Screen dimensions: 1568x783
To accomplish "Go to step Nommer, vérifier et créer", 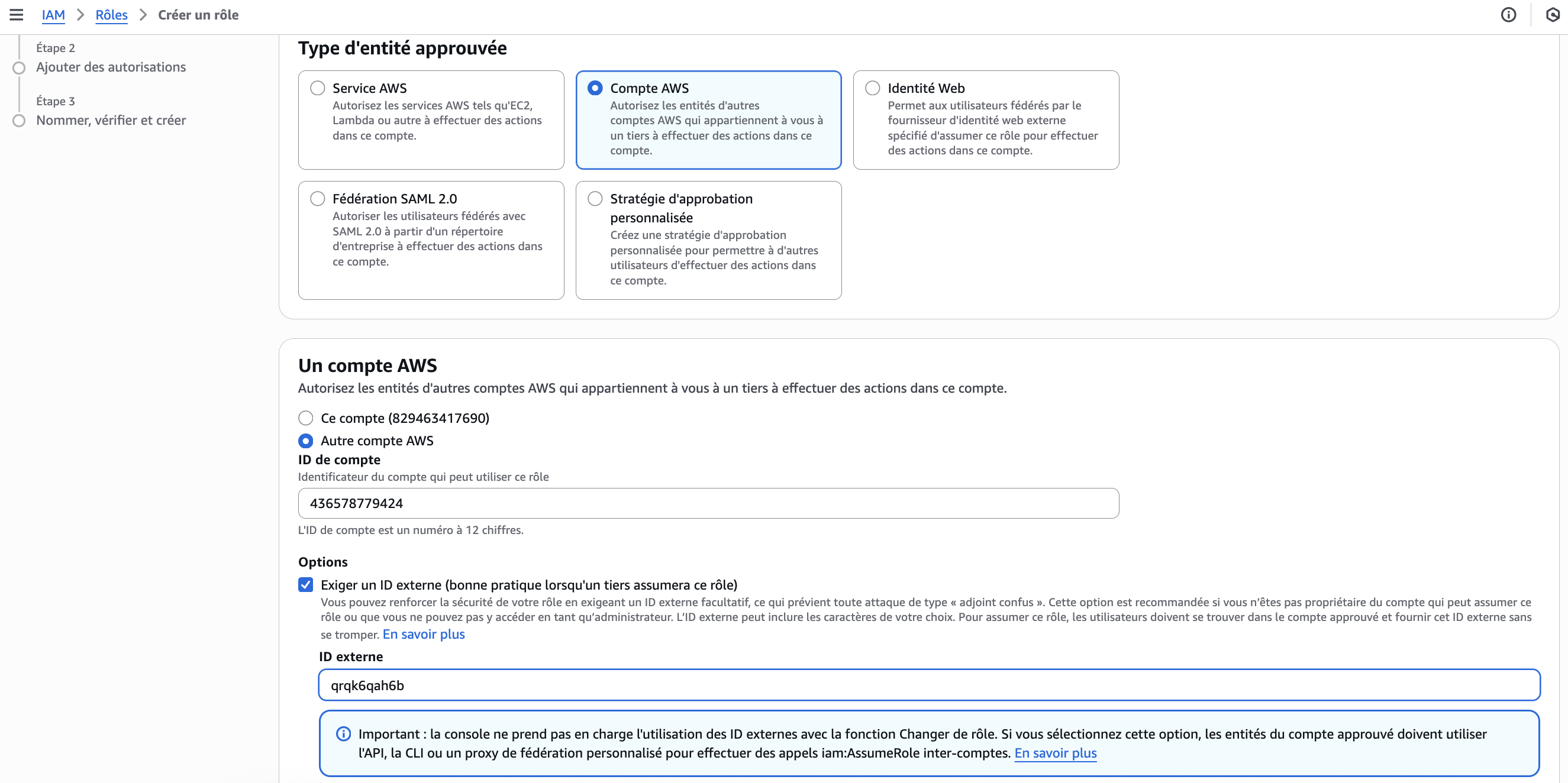I will [111, 120].
